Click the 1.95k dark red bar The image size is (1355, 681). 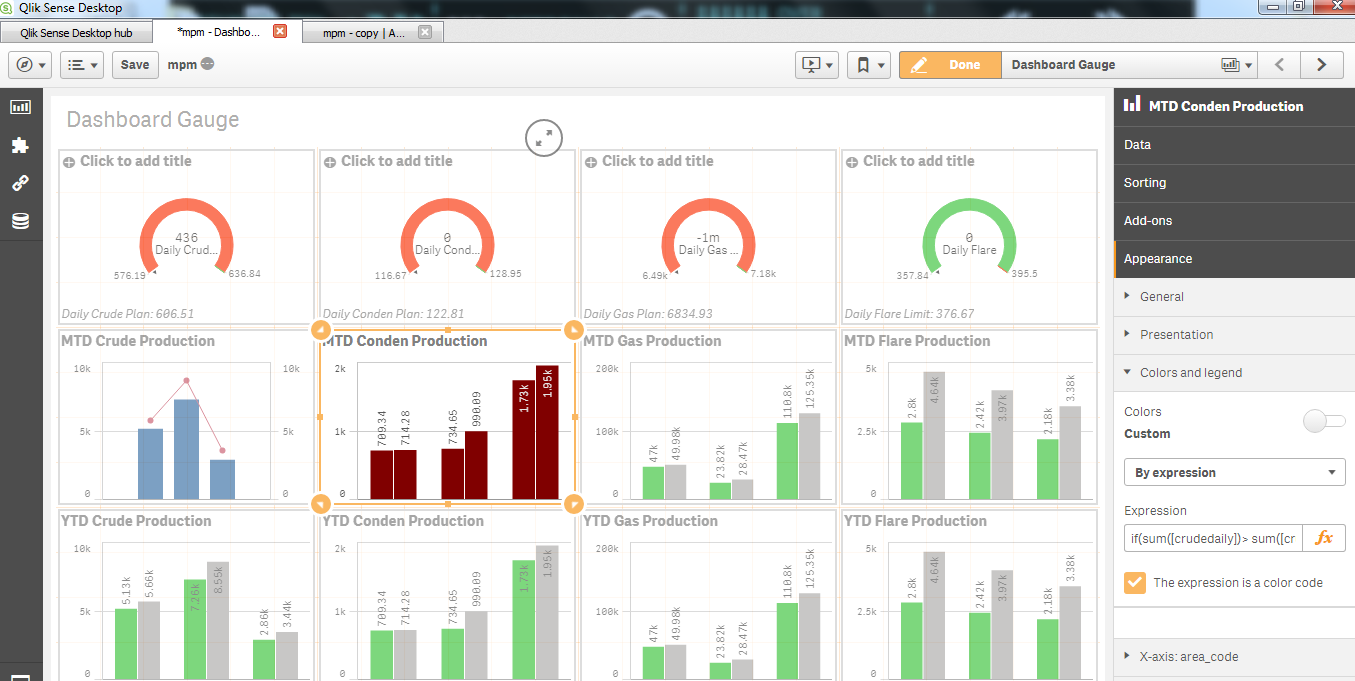pyautogui.click(x=547, y=432)
